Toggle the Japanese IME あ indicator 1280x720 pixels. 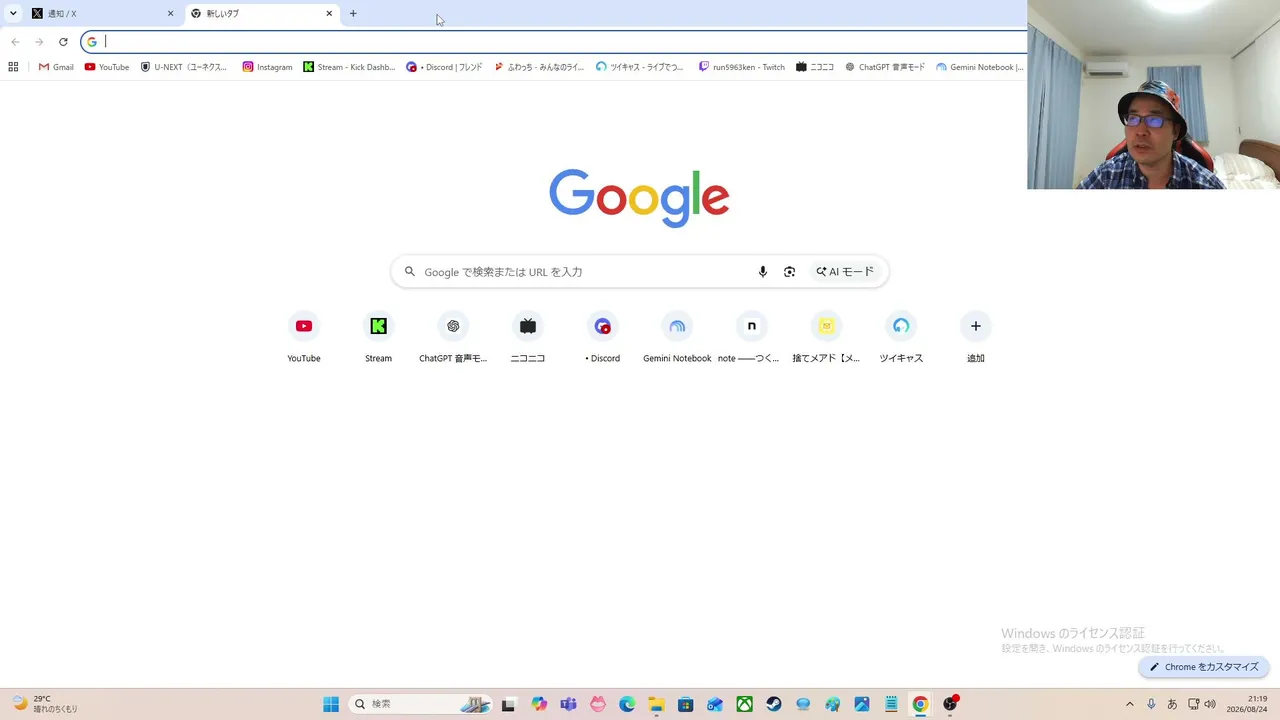point(1172,704)
